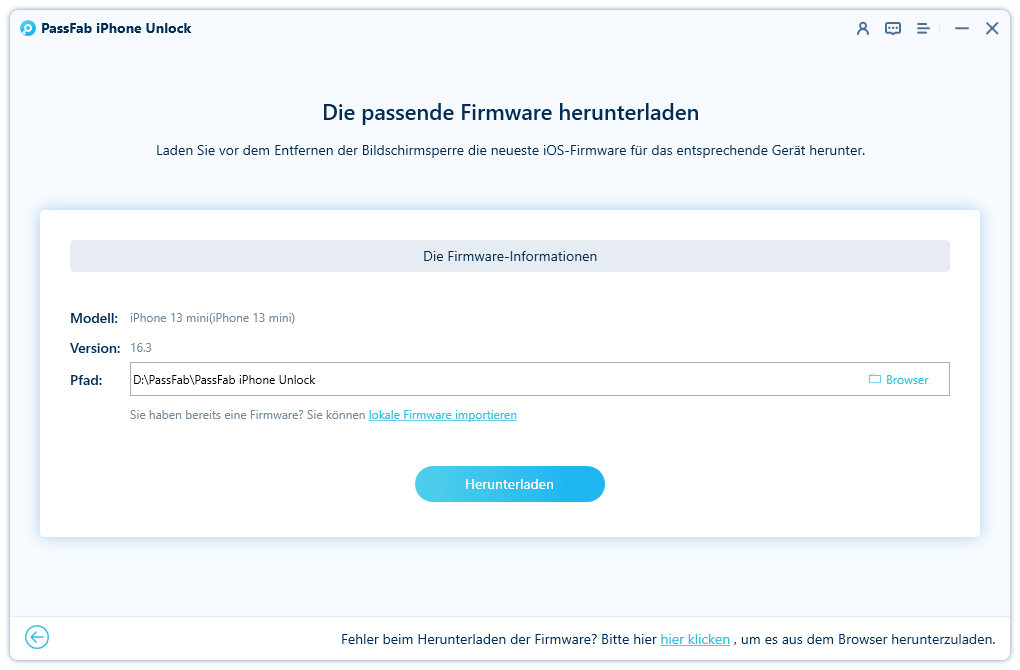
Task: Click the version value 16.3
Action: click(x=141, y=348)
